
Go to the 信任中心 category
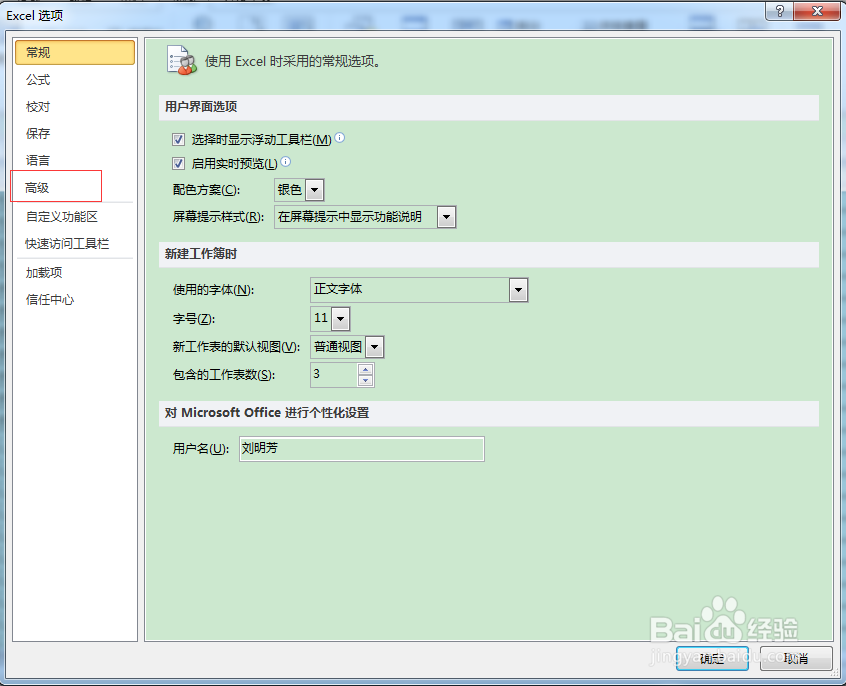pos(75,300)
